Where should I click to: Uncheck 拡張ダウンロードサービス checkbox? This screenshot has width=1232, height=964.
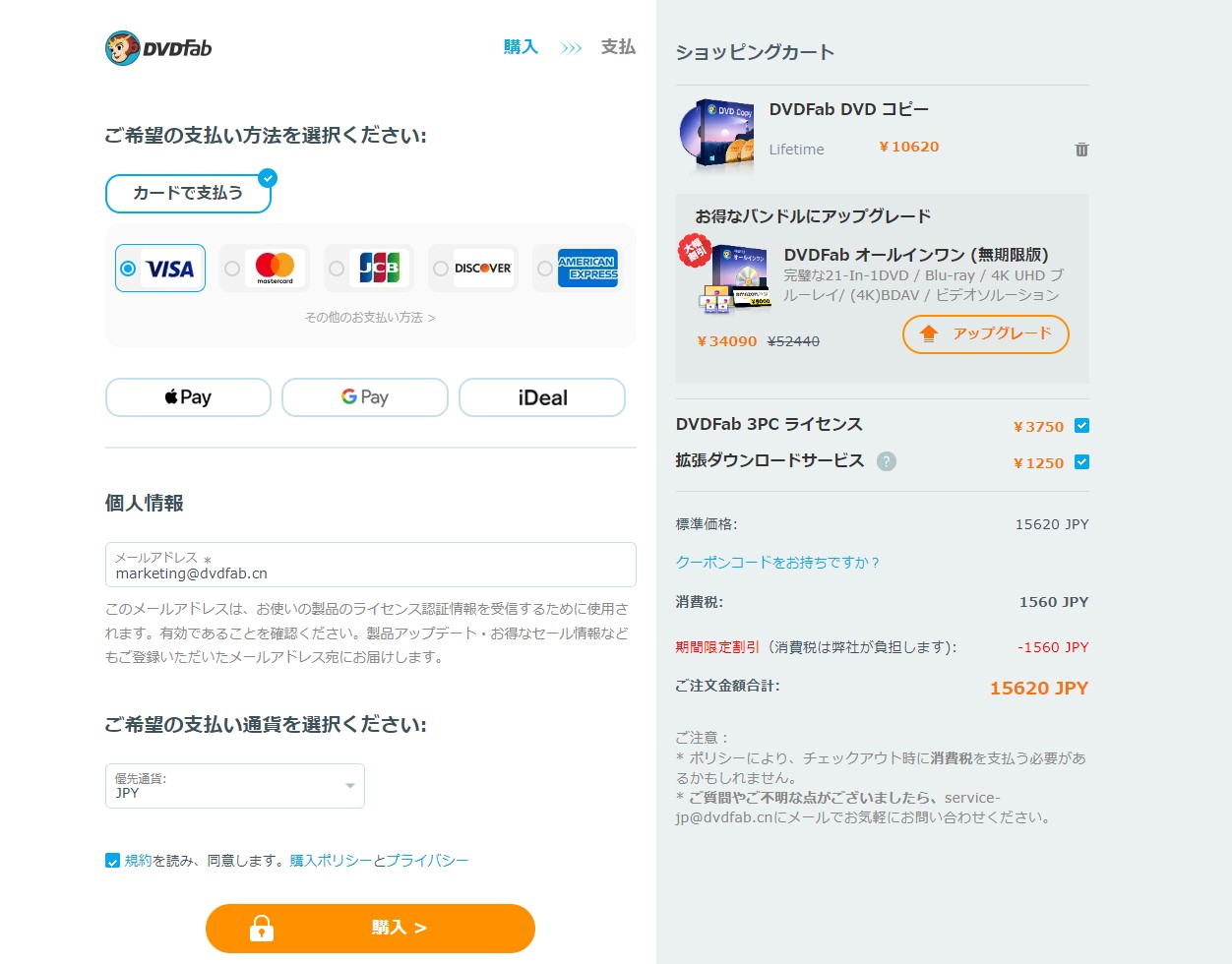coord(1081,462)
